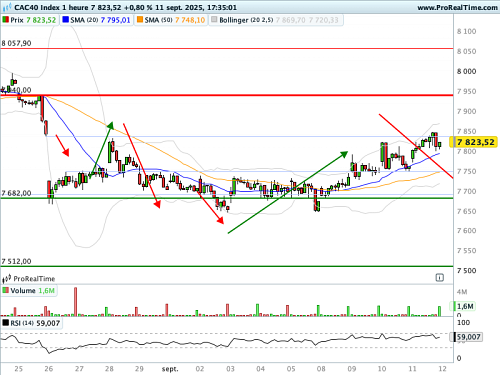Viewport: 500px width, 375px height.
Task: Open the Volume 1,6M indicator label
Action: pos(29,291)
